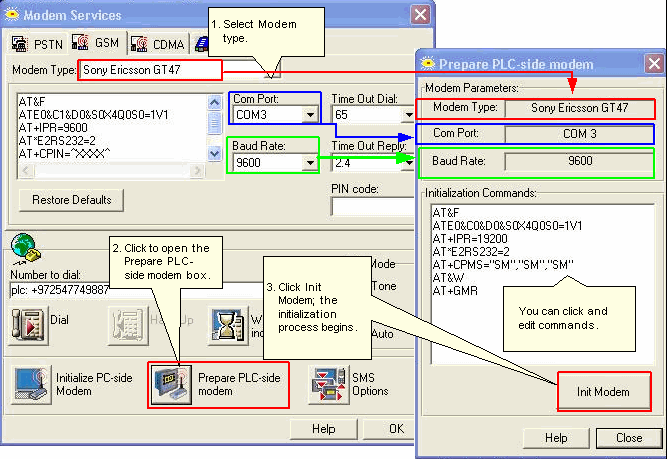
Task: Click the Restore Defaults button
Action: [71, 200]
